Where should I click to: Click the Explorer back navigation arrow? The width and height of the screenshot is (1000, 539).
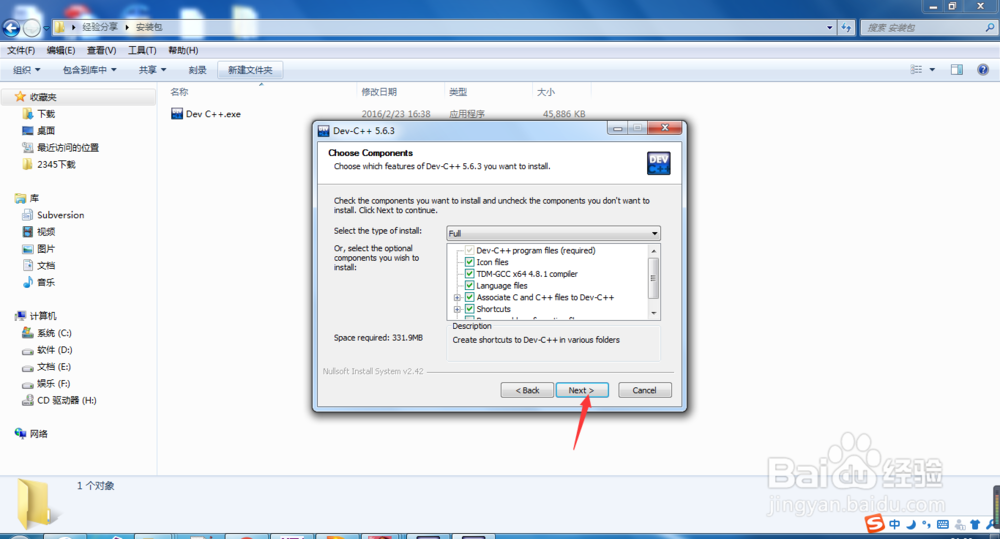[x=11, y=27]
